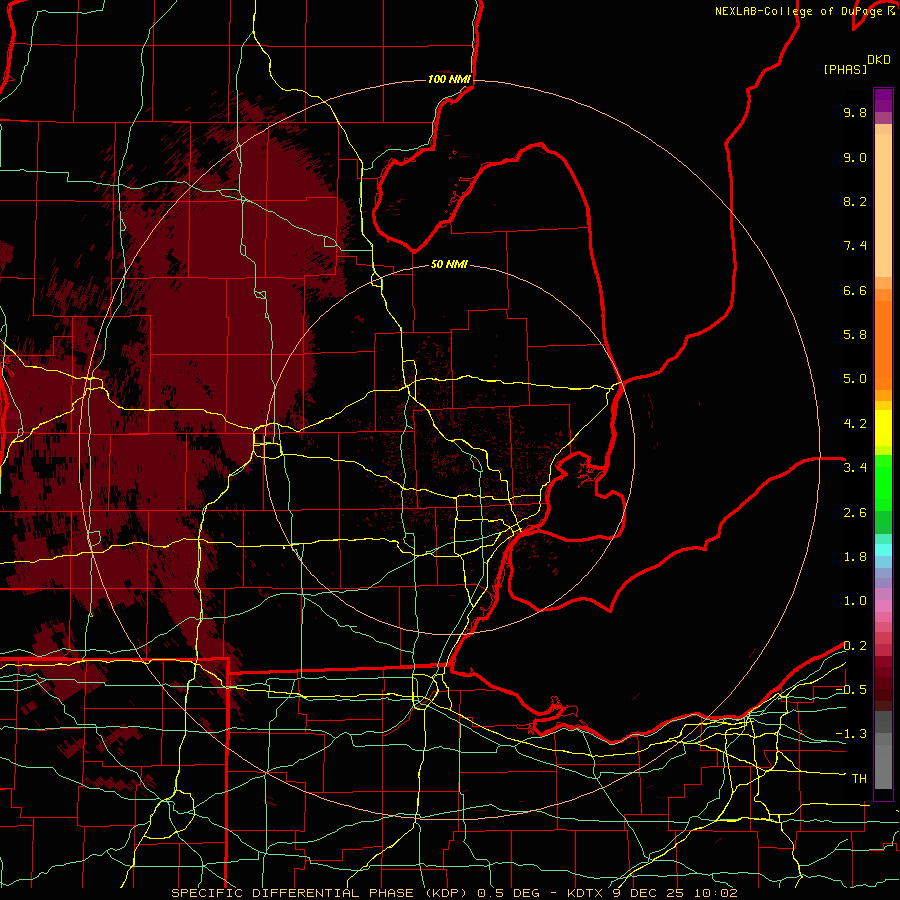This screenshot has width=900, height=900.
Task: Pick the yellow segment of the color bar
Action: pos(883,428)
